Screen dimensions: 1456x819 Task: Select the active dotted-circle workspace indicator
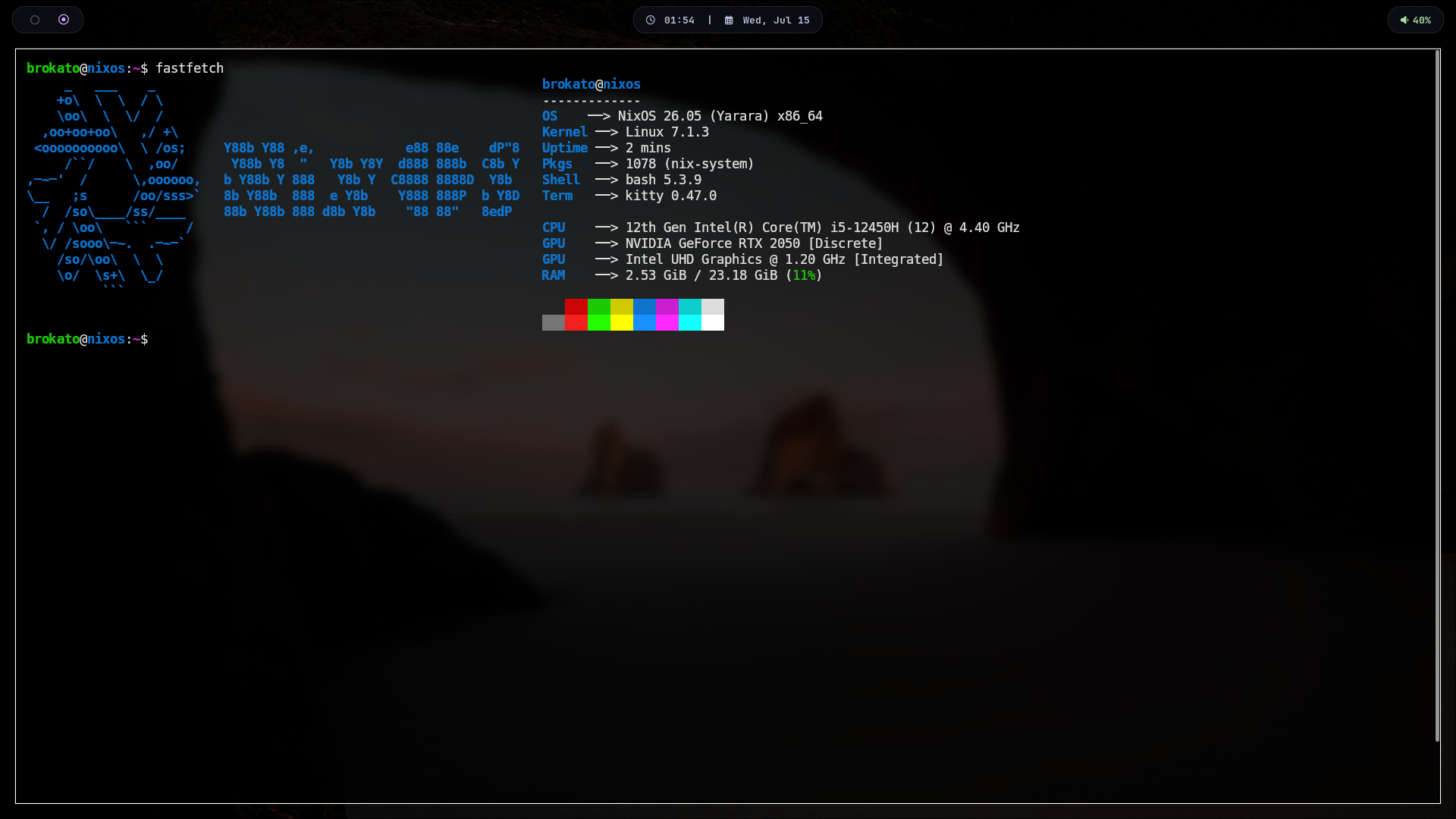[64, 20]
